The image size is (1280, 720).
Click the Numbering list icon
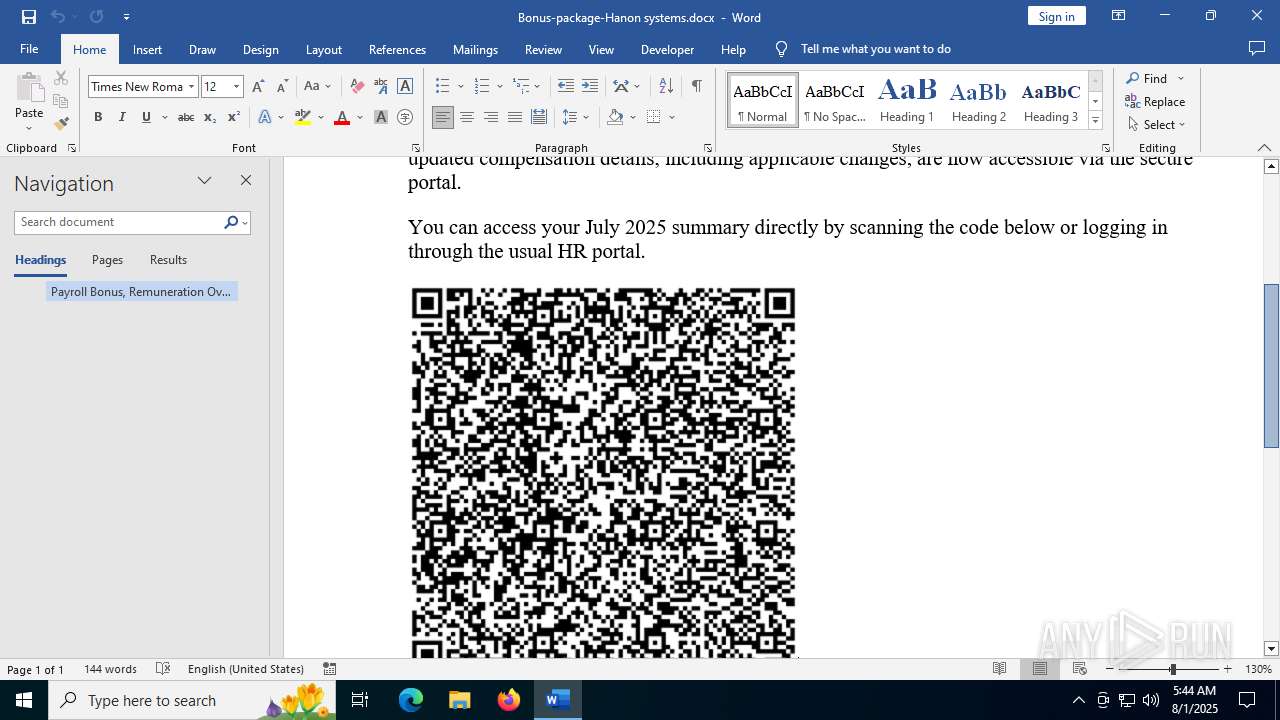(482, 87)
